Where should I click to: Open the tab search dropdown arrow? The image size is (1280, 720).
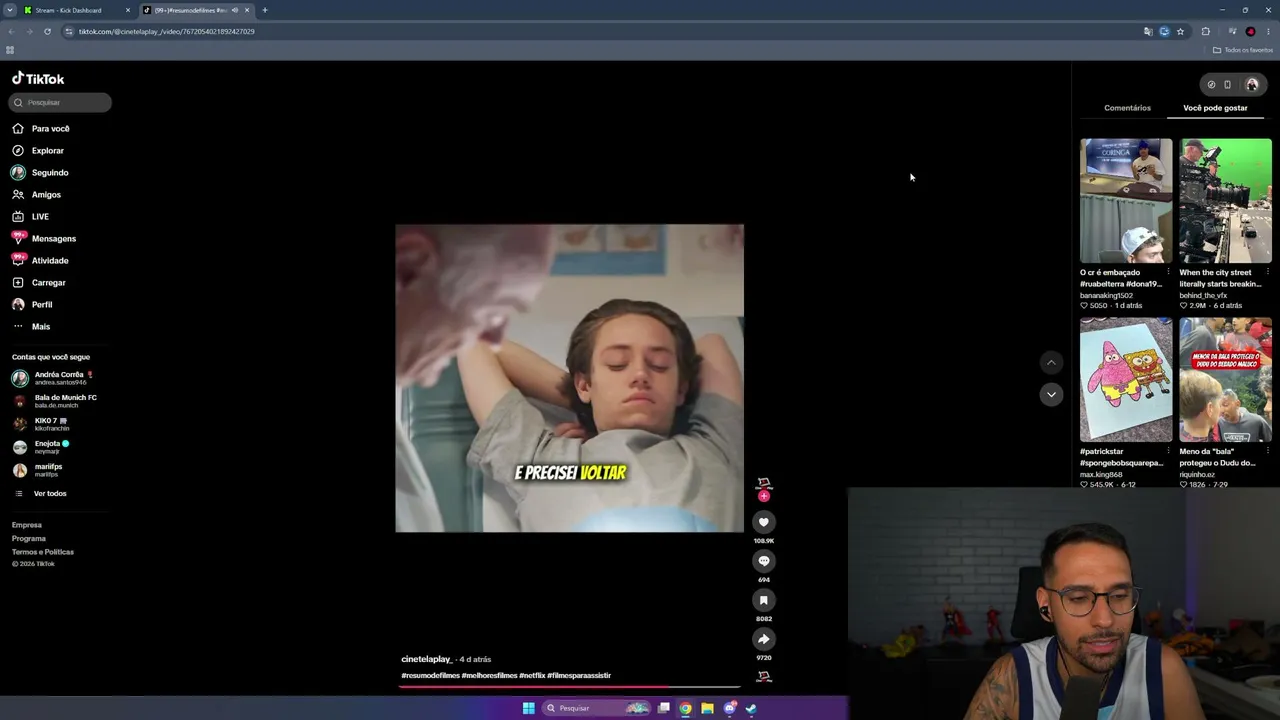(9, 10)
